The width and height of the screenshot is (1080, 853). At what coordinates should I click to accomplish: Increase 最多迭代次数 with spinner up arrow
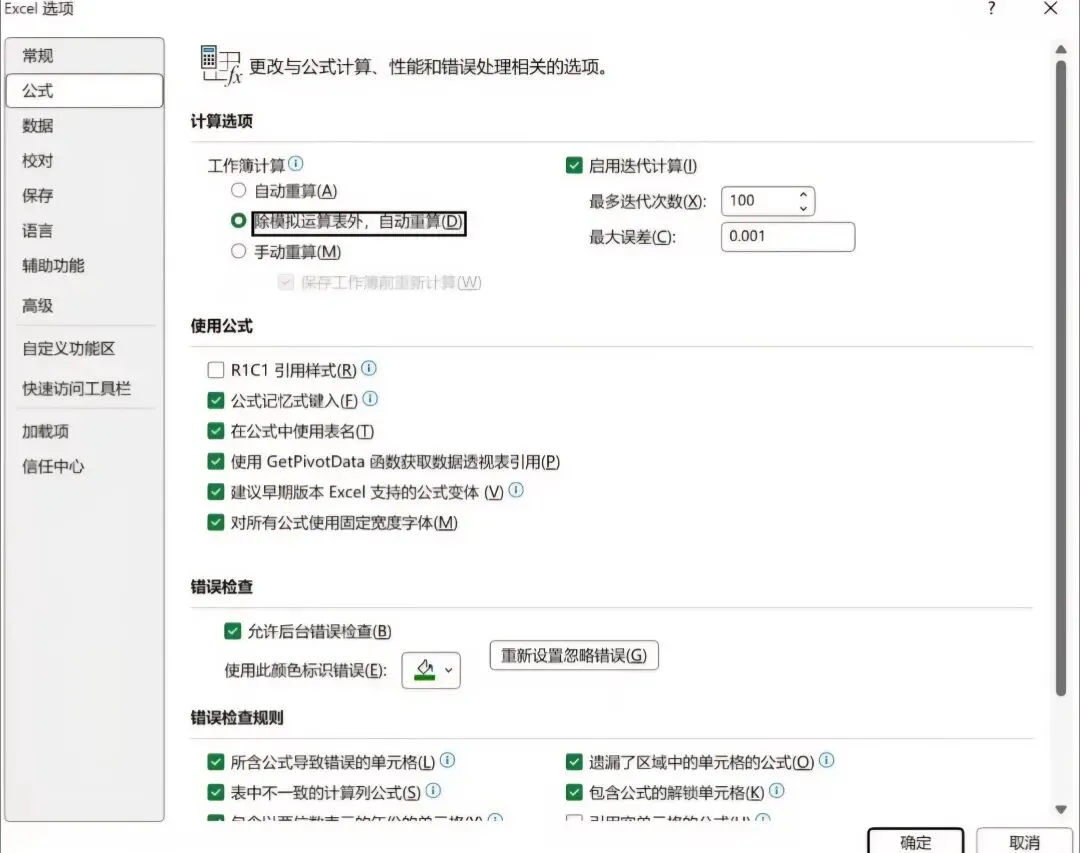click(803, 194)
